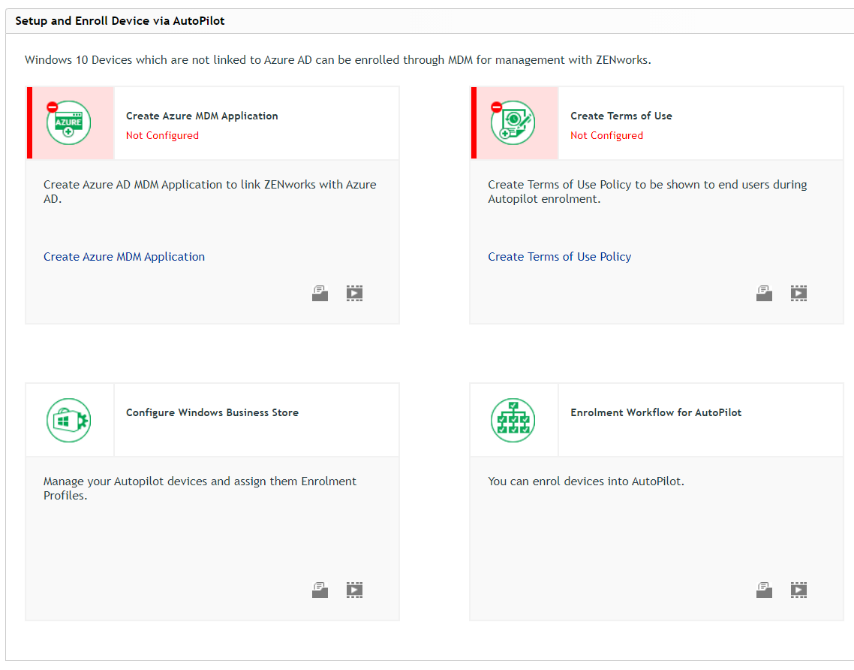Image resolution: width=854 pixels, height=670 pixels.
Task: Click the 'Create Terms of Use Policy to be shown' description
Action: [x=648, y=192]
